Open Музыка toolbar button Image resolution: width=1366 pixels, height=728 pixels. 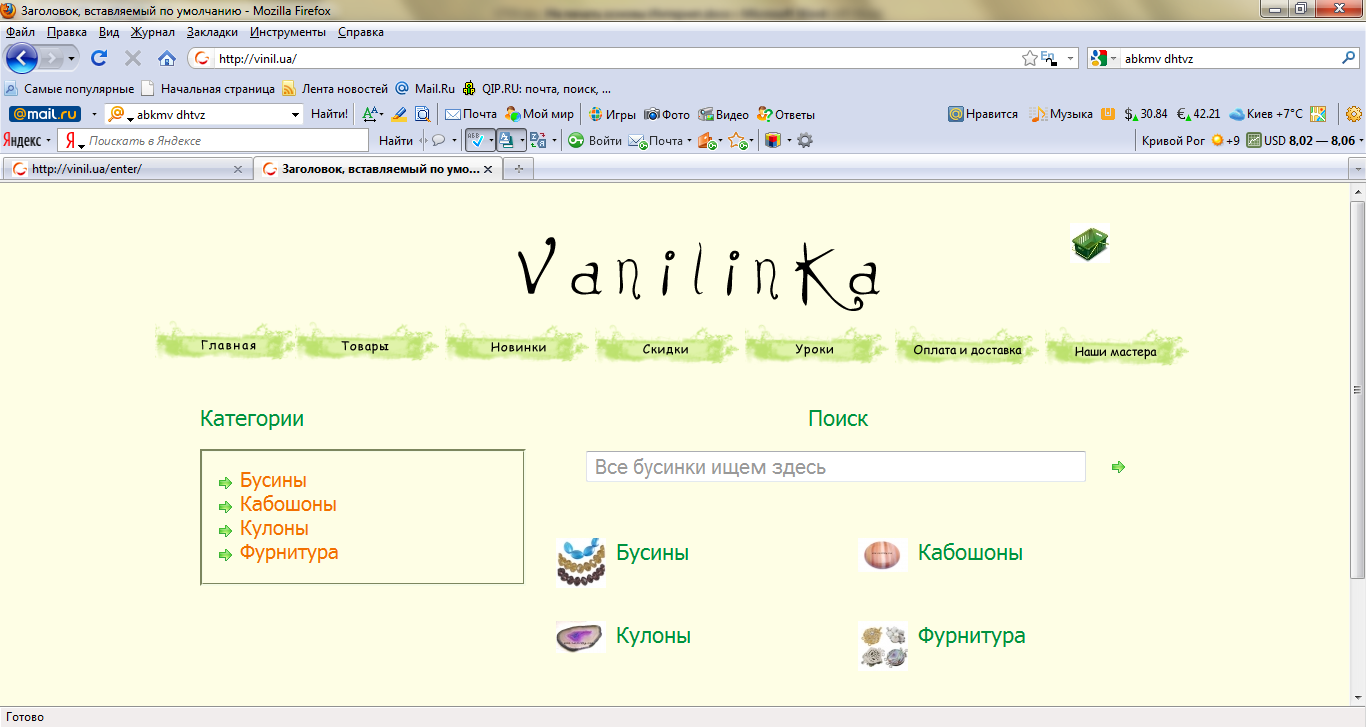tap(1061, 114)
